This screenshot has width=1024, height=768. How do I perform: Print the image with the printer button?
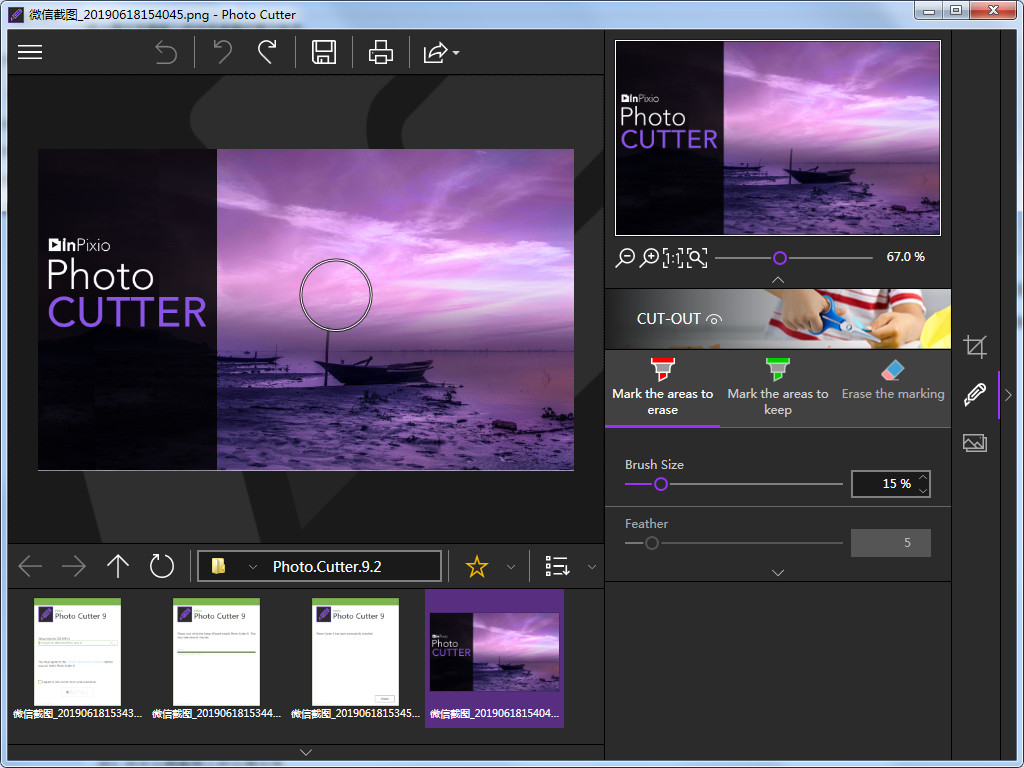point(381,52)
